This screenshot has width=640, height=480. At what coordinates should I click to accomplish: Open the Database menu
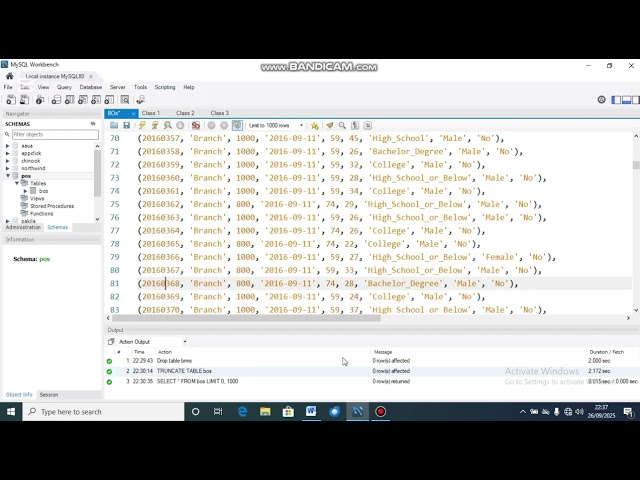tap(91, 87)
